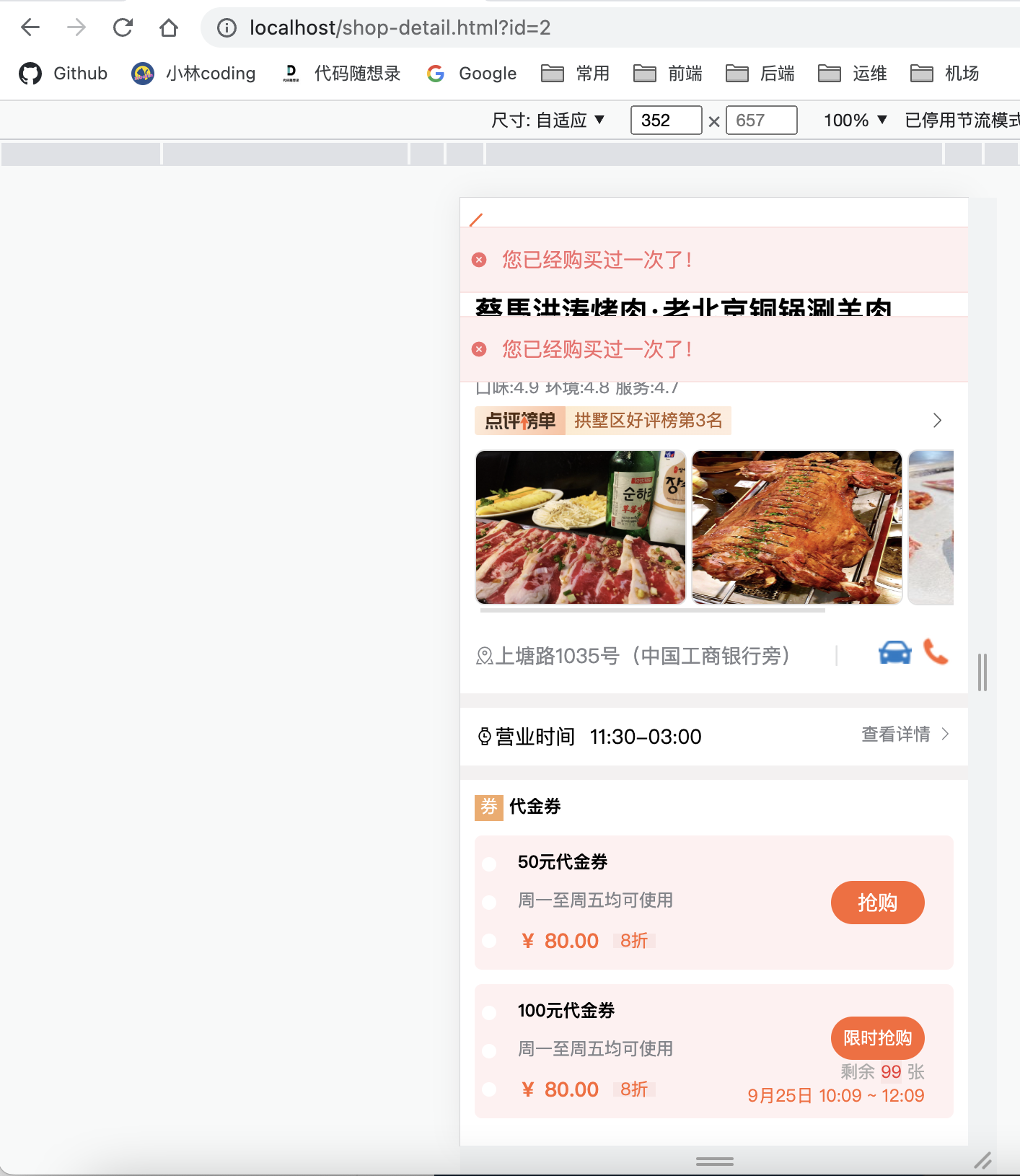This screenshot has width=1020, height=1176.
Task: Click the 券 voucher badge icon
Action: point(489,807)
